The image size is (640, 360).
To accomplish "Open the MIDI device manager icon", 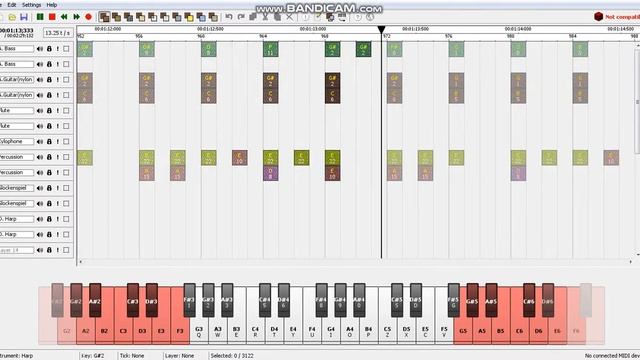I will (342, 17).
